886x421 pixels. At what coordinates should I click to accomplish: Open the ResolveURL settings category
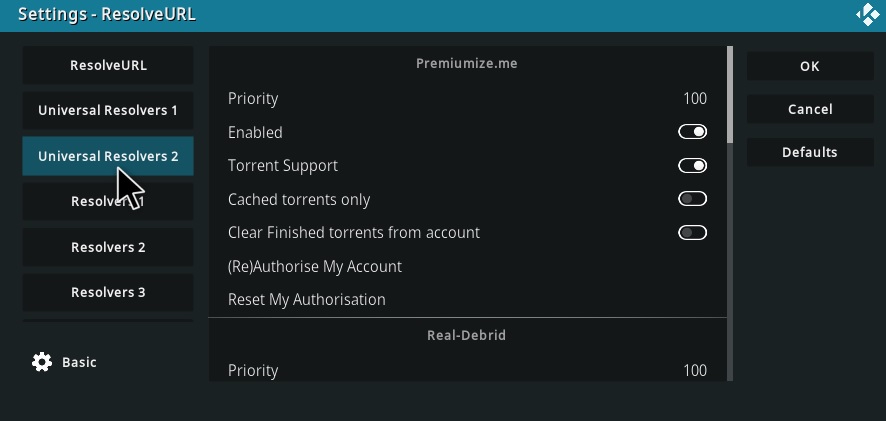[108, 66]
